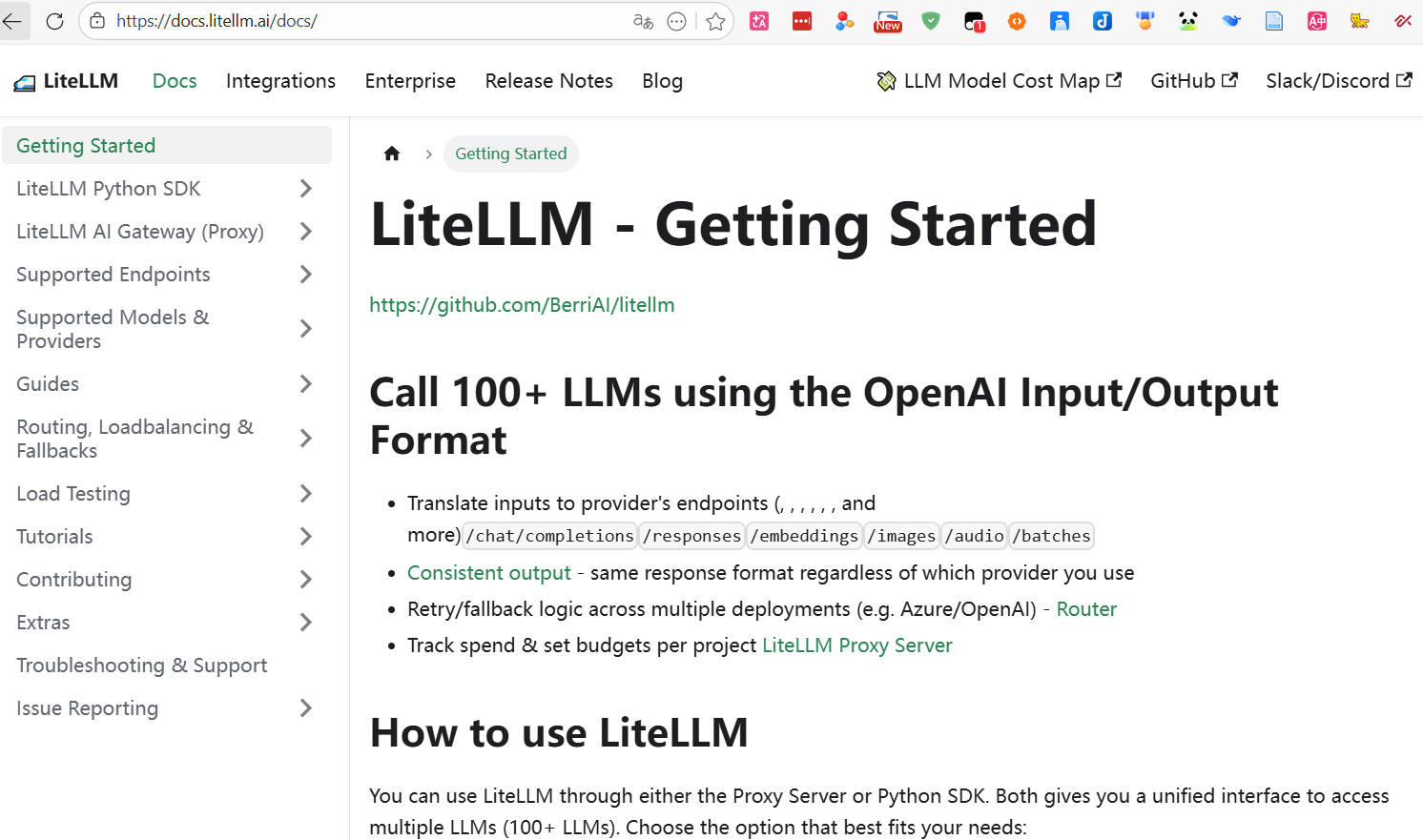Open the colorful balls extension icon
The image size is (1423, 840).
(x=845, y=21)
